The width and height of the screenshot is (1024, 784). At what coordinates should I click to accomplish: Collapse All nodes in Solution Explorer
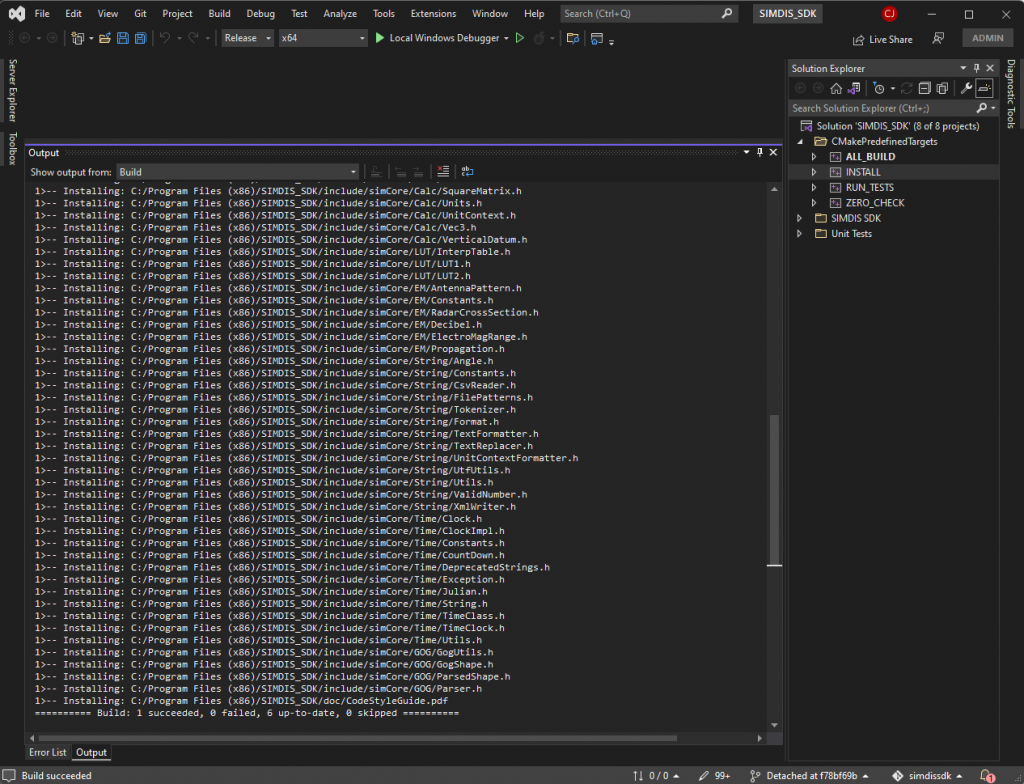924,88
